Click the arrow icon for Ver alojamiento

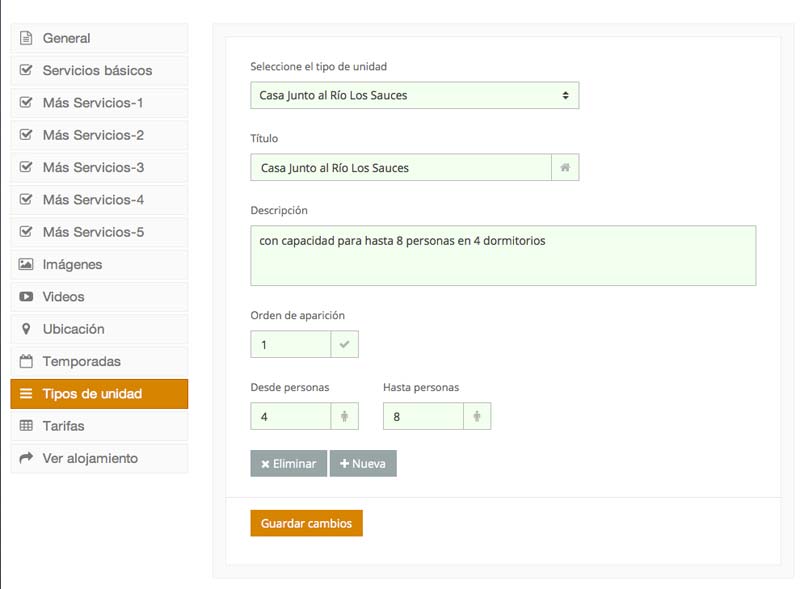26,458
